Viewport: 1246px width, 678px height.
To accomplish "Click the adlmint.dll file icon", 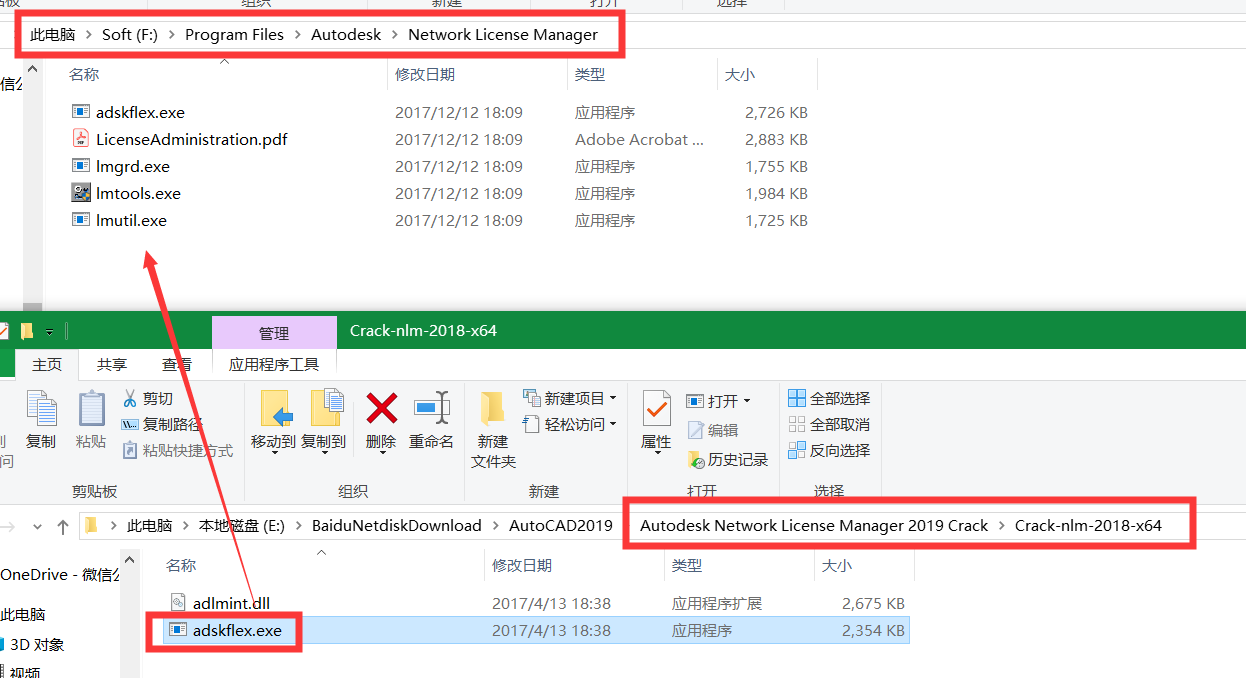I will (178, 603).
